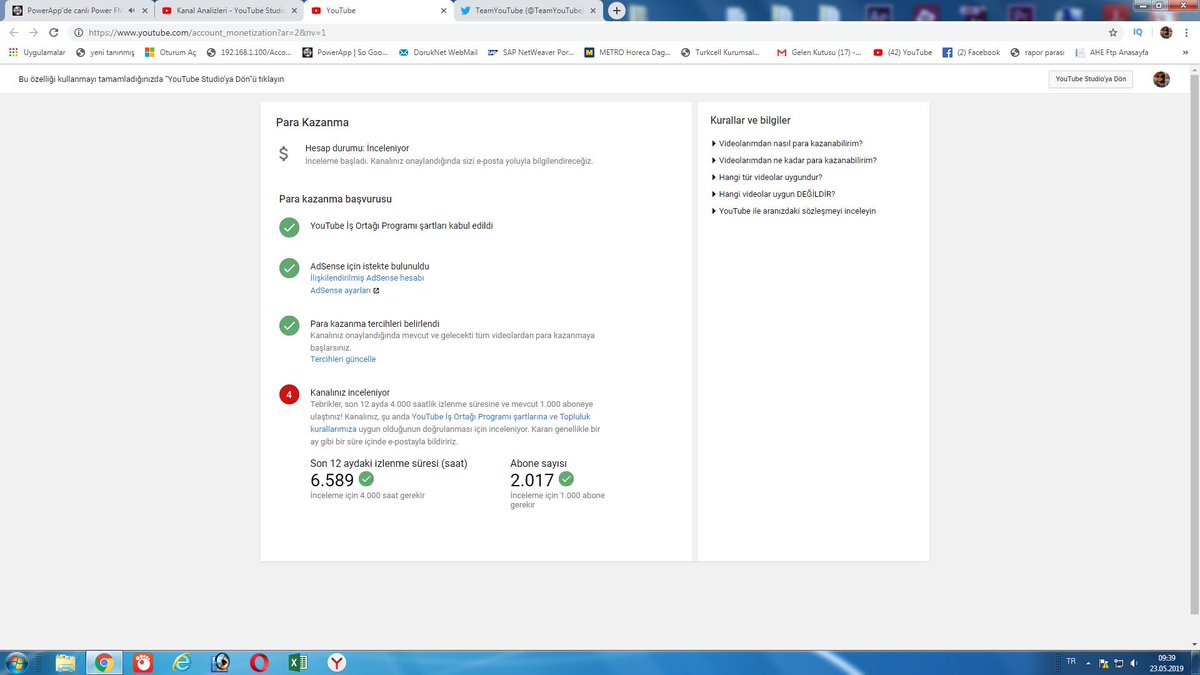
Task: Go back with the browser back arrow
Action: [13, 32]
